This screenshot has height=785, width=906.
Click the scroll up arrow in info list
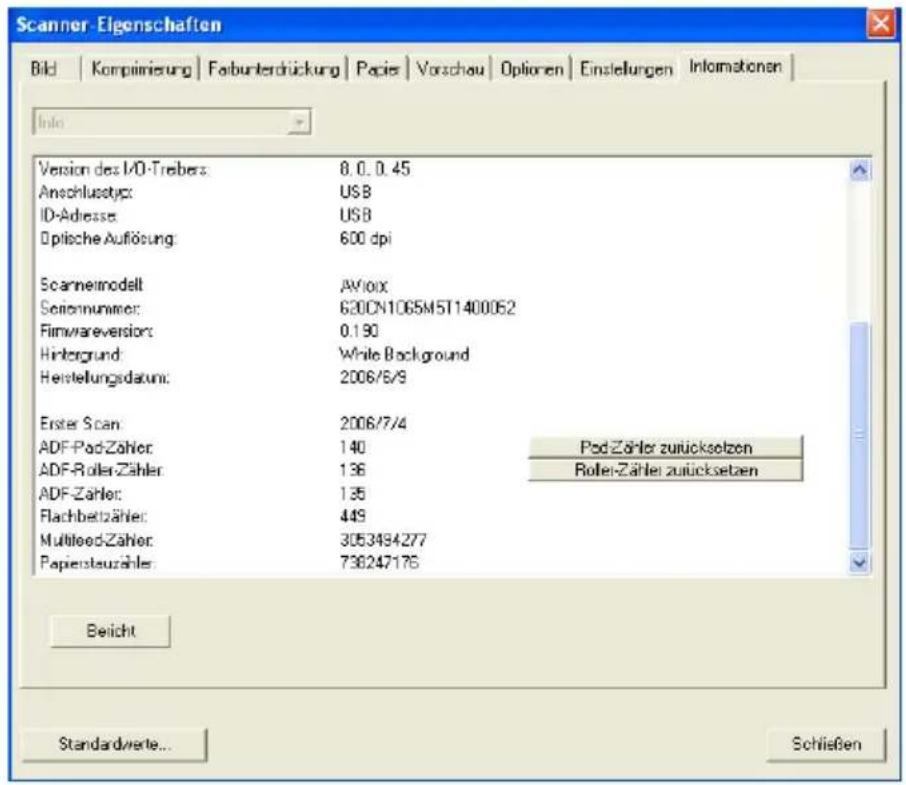click(x=859, y=170)
